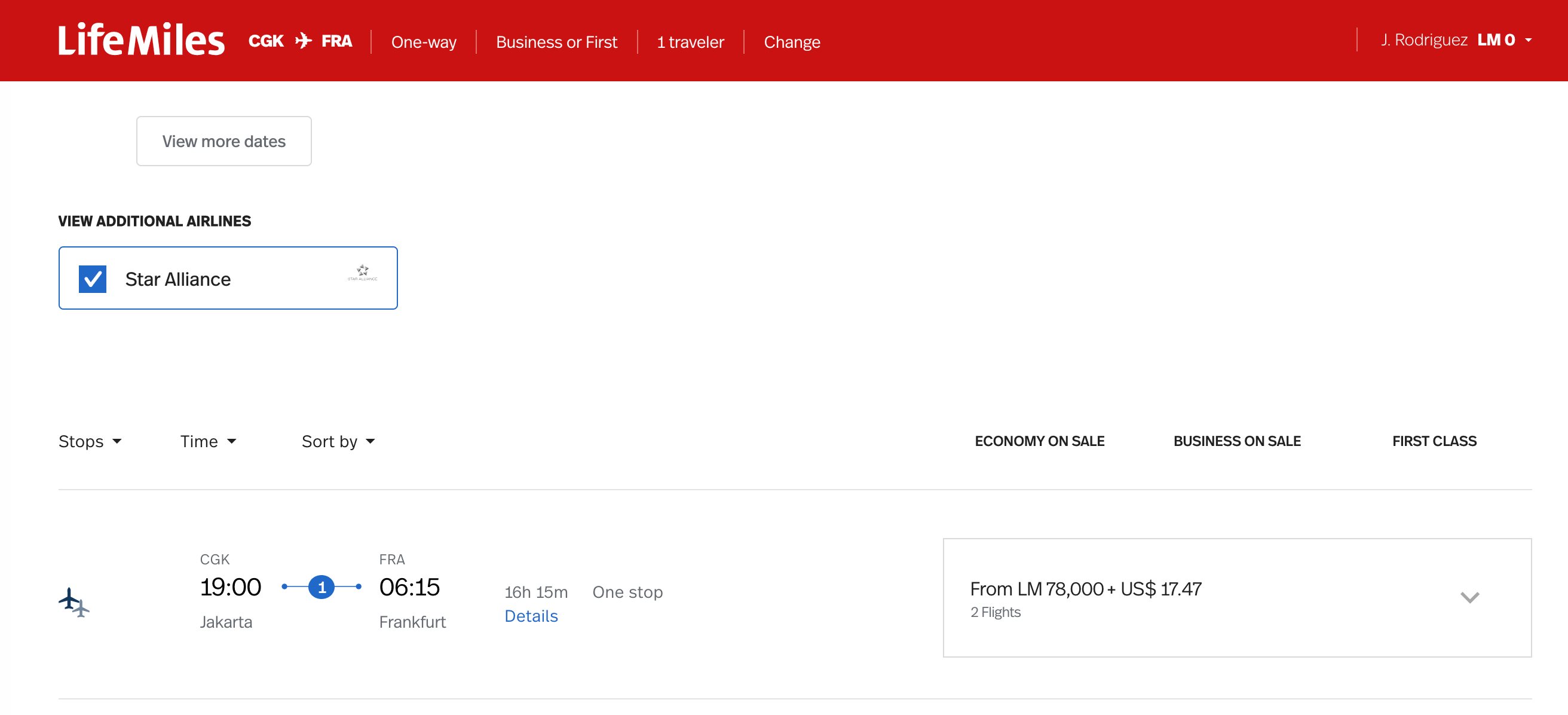Screen dimensions: 1568x715
Task: Open the Sort by dropdown
Action: 338,441
